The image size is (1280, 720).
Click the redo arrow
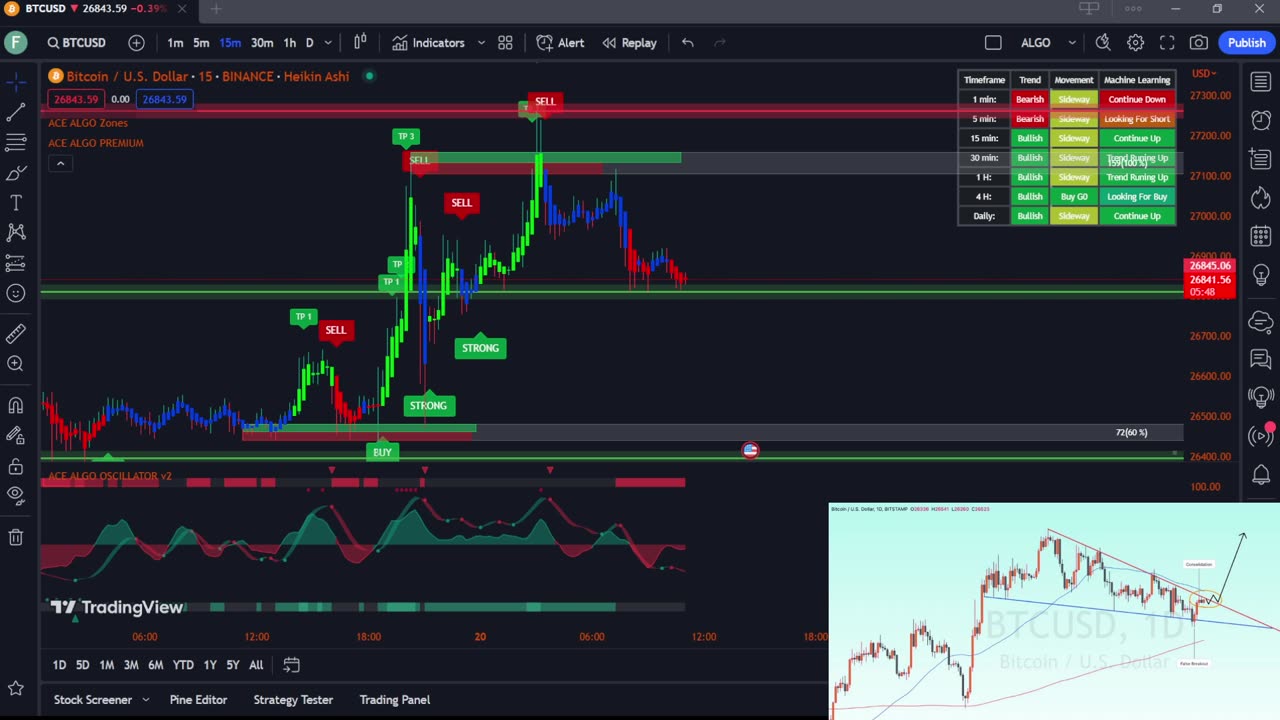[x=719, y=43]
